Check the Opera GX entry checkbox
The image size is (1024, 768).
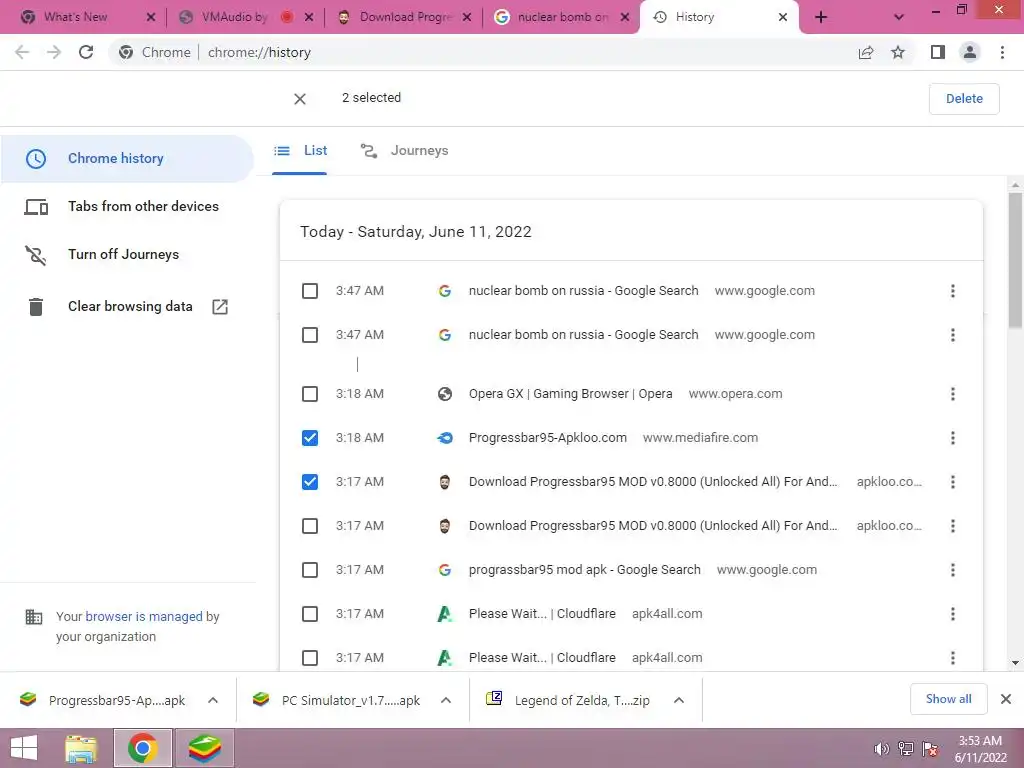coord(310,394)
